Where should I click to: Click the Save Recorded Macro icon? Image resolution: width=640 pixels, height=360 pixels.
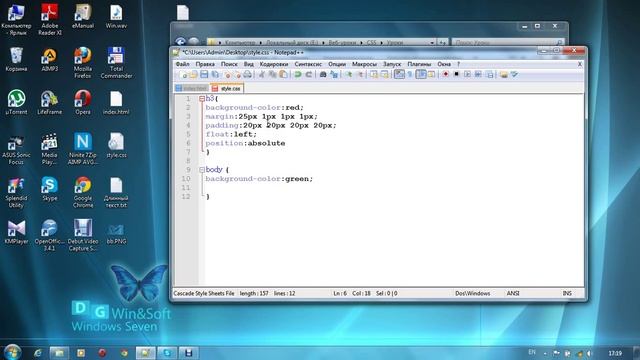489,74
